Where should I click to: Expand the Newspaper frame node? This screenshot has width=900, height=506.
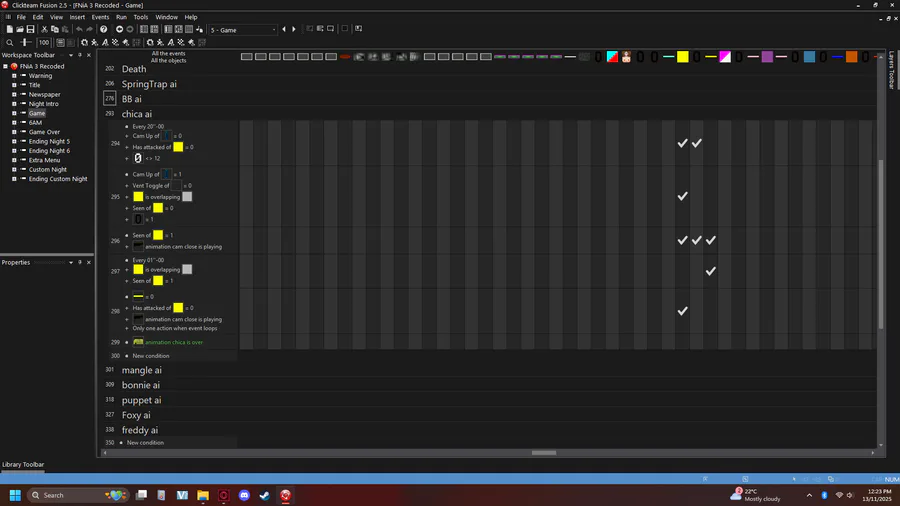[14, 95]
